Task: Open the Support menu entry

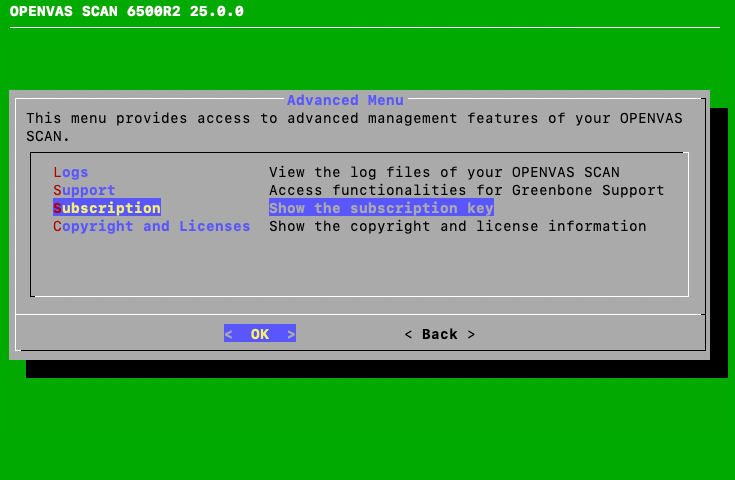Action: [x=84, y=190]
